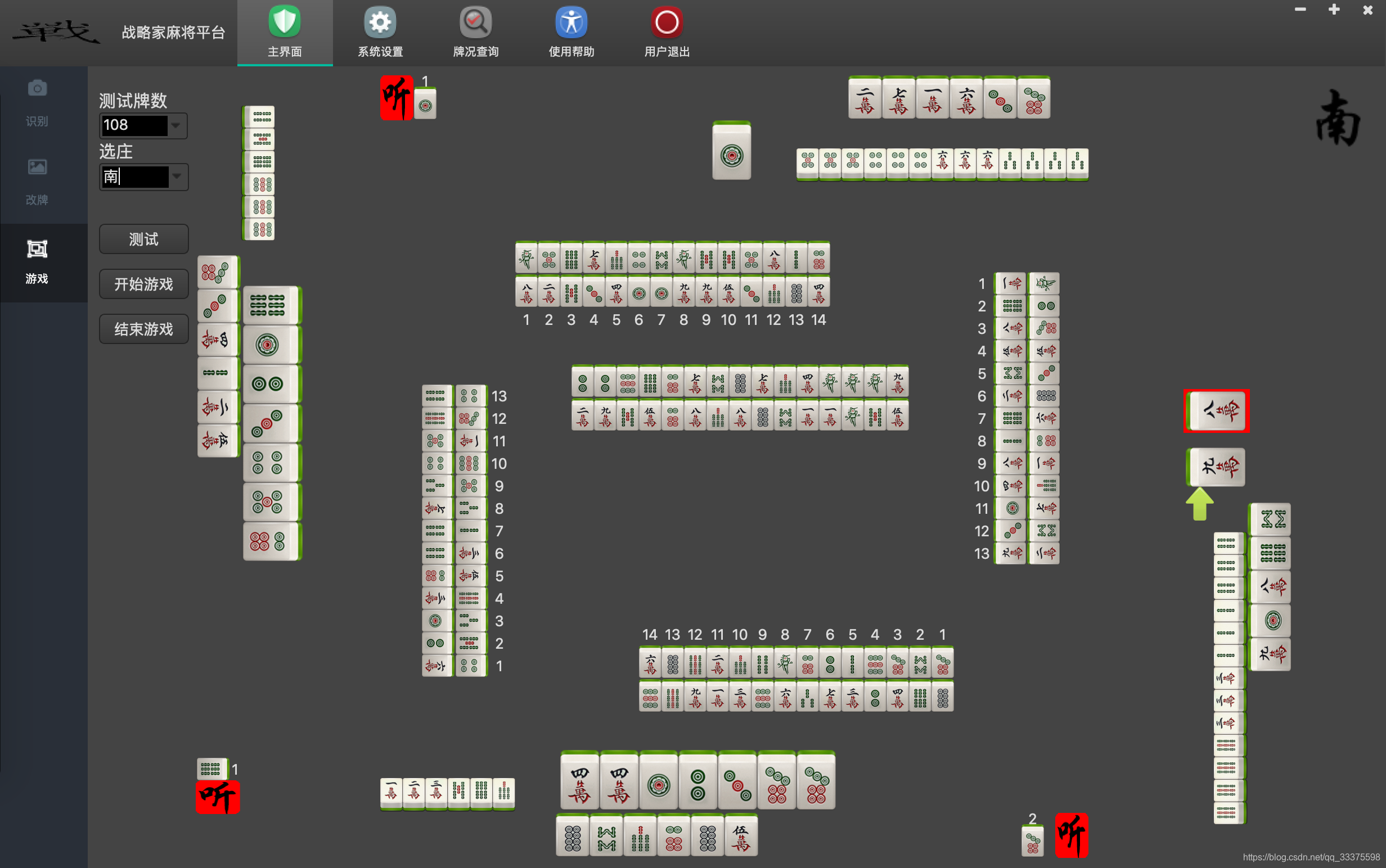
Task: Click the red 听 badge bottom-right
Action: coord(1071,835)
